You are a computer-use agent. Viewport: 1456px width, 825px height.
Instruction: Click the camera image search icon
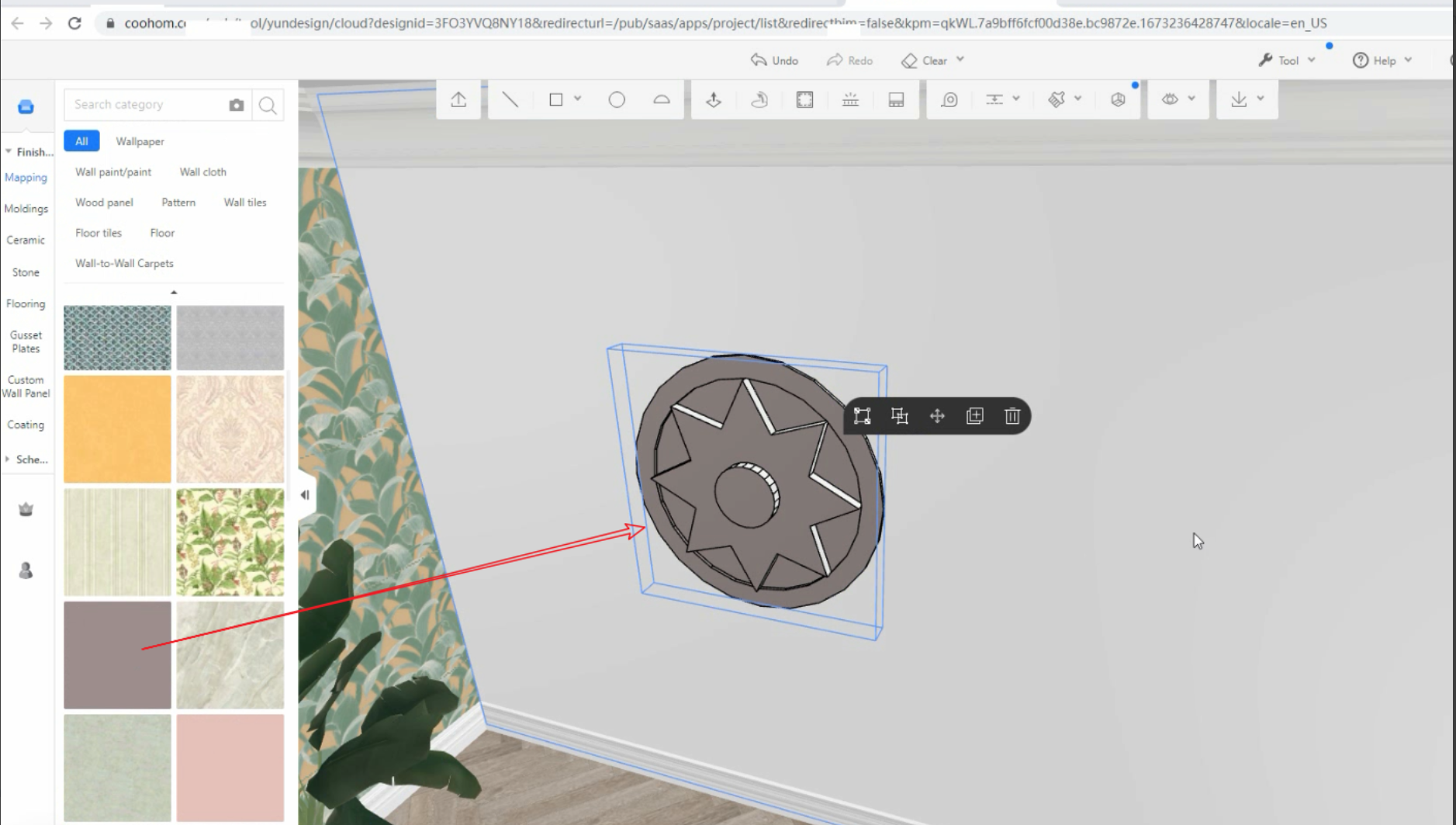pos(237,105)
